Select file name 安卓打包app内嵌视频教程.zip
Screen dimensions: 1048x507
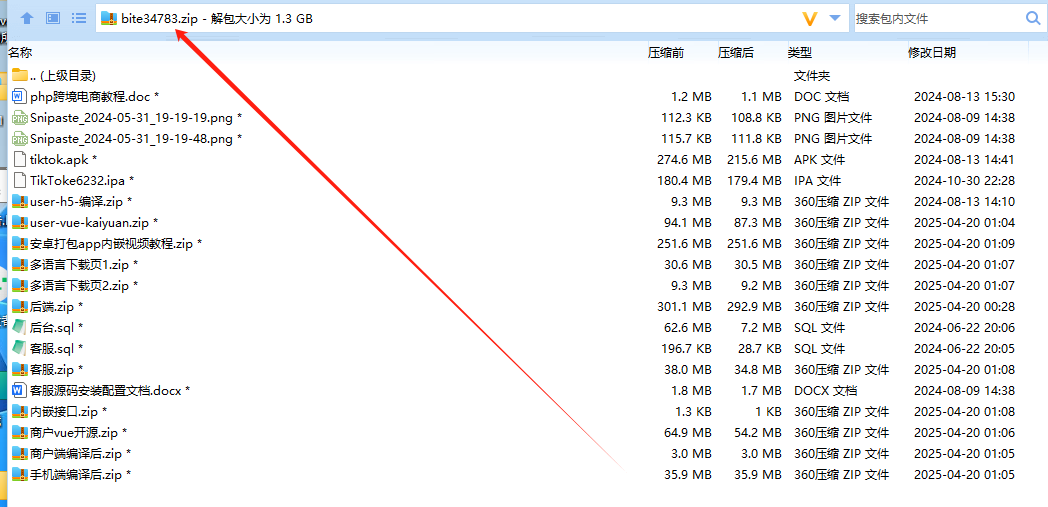click(x=112, y=244)
